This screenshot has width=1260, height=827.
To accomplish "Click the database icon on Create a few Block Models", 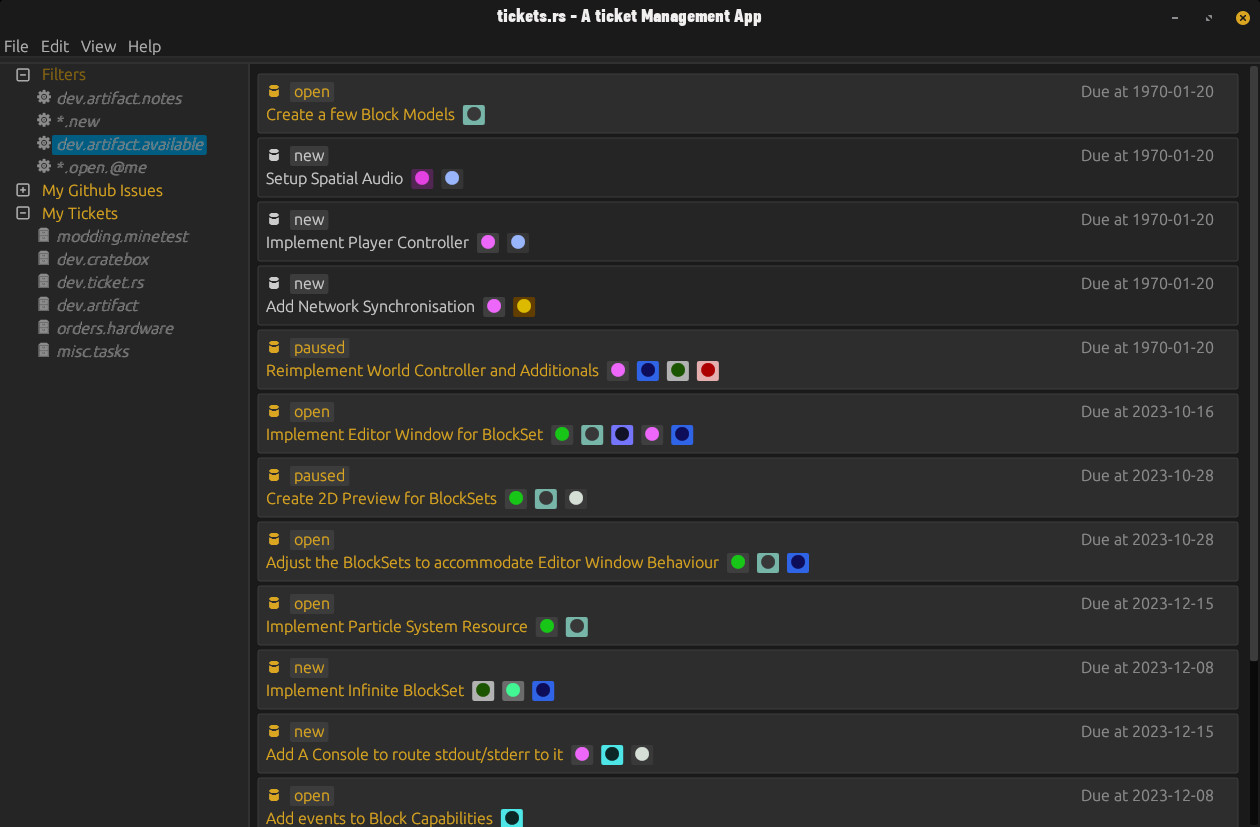I will 274,91.
